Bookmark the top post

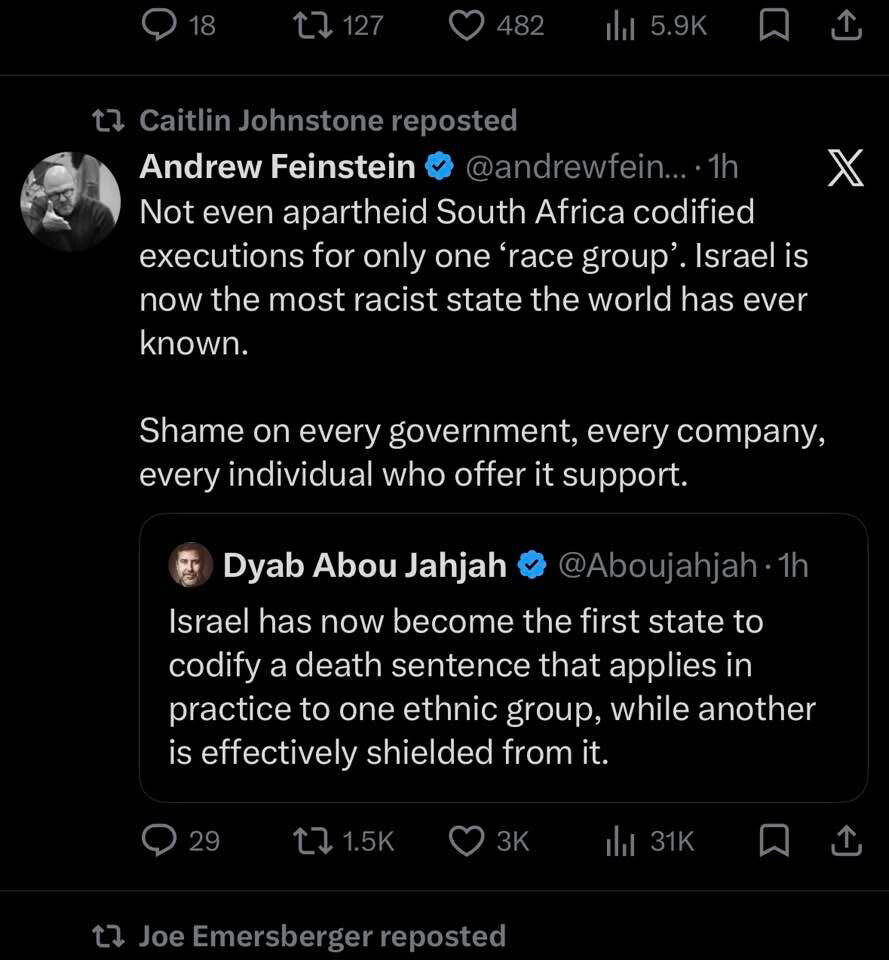coord(773,25)
